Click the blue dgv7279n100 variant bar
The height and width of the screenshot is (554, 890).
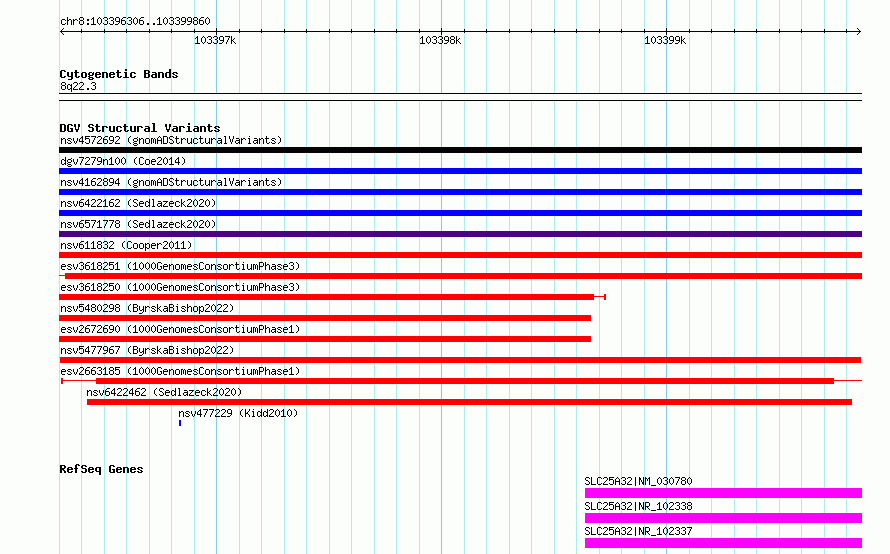click(x=460, y=171)
